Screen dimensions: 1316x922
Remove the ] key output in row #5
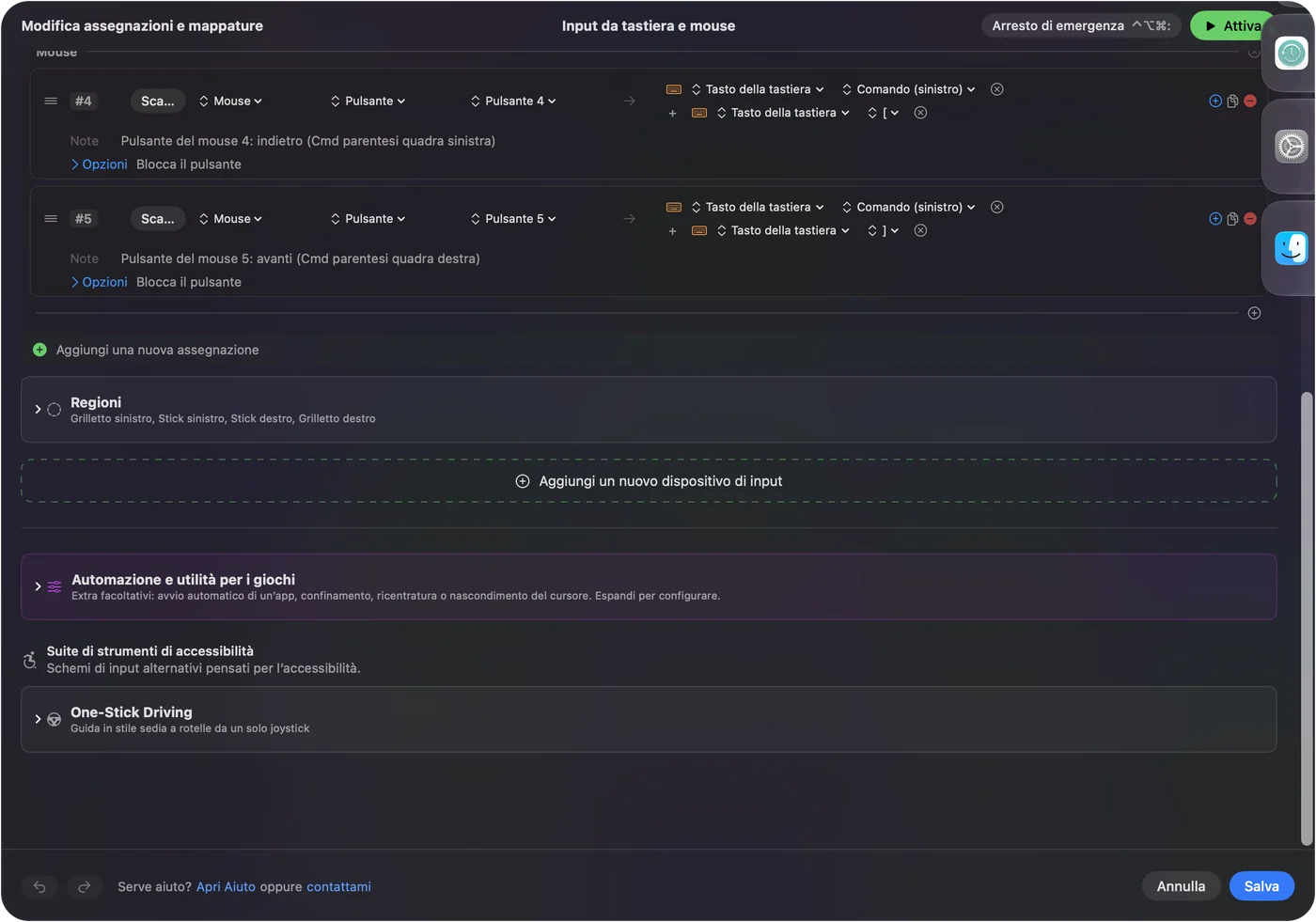[x=921, y=230]
